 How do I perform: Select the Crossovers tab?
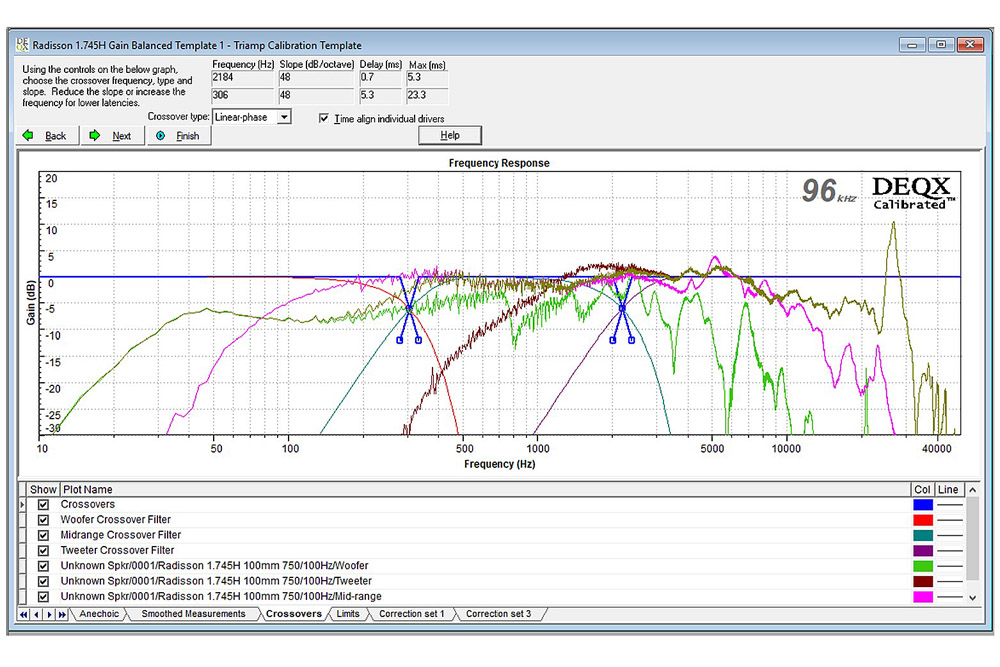coord(293,614)
